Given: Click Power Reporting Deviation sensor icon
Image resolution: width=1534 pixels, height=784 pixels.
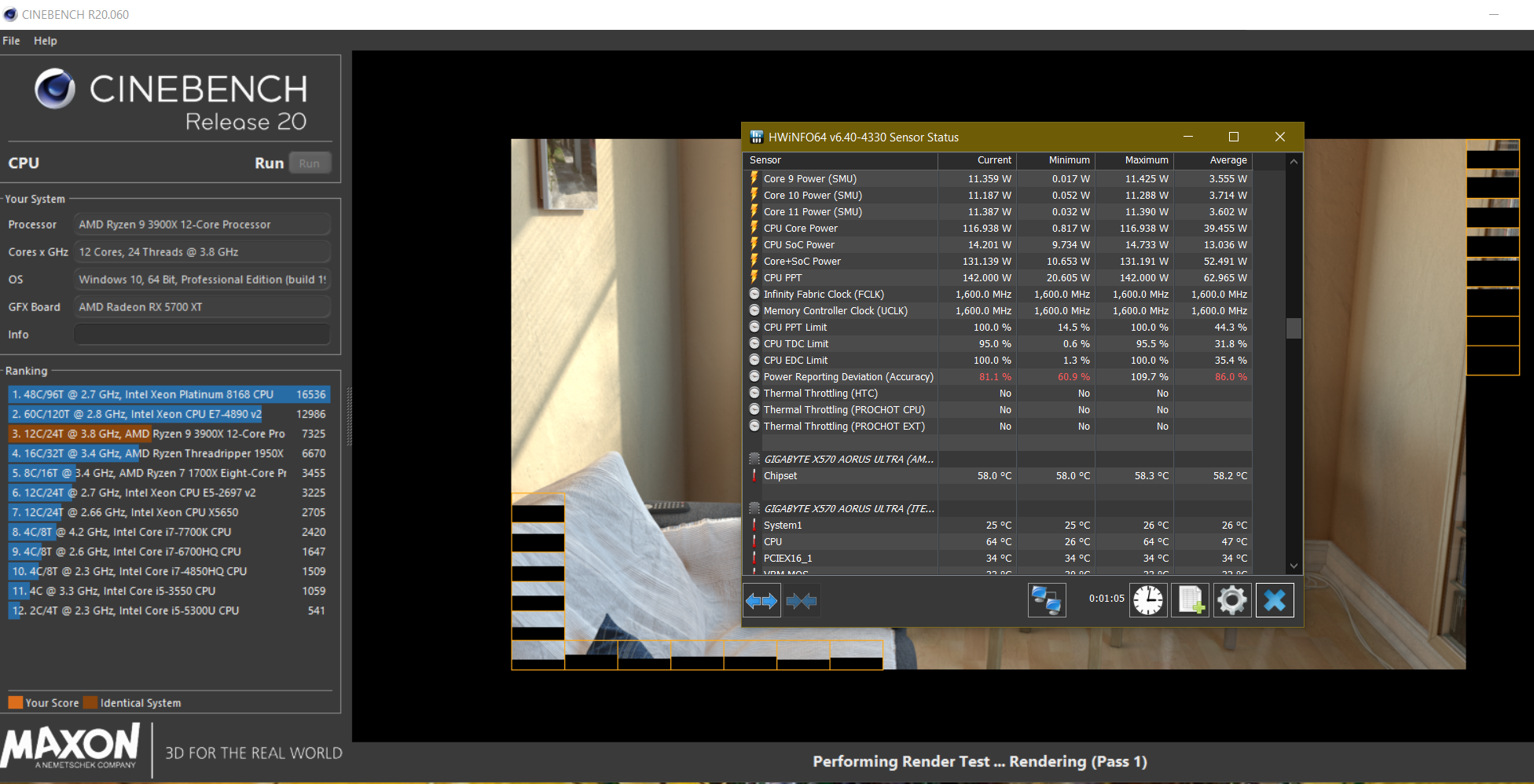Looking at the screenshot, I should click(754, 376).
